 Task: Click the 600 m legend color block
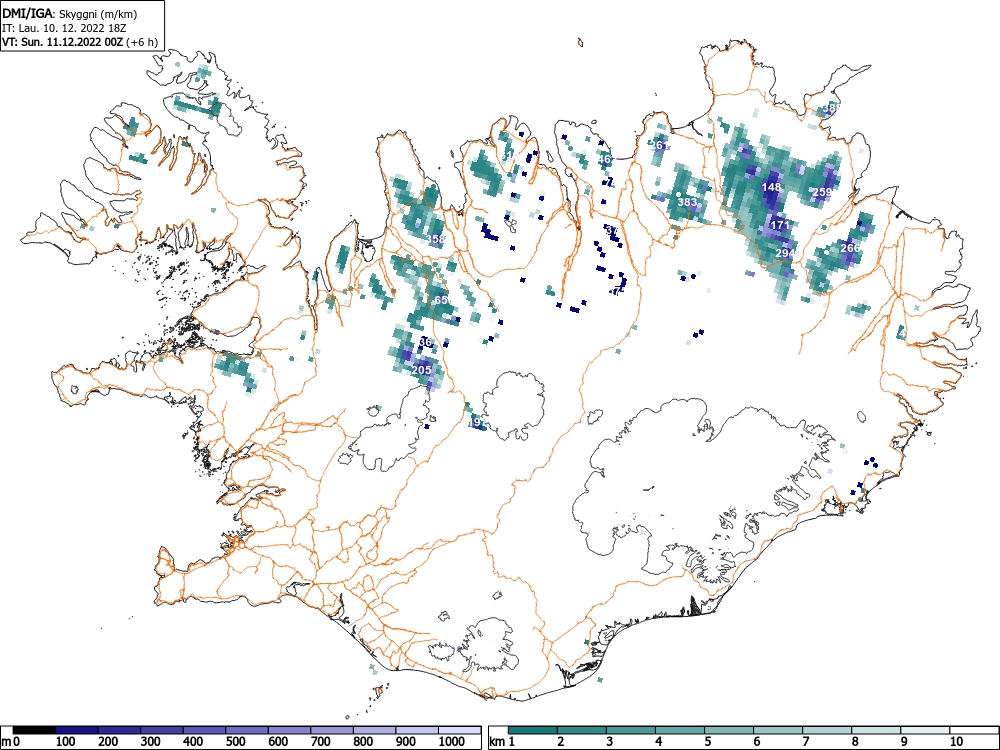[290, 730]
